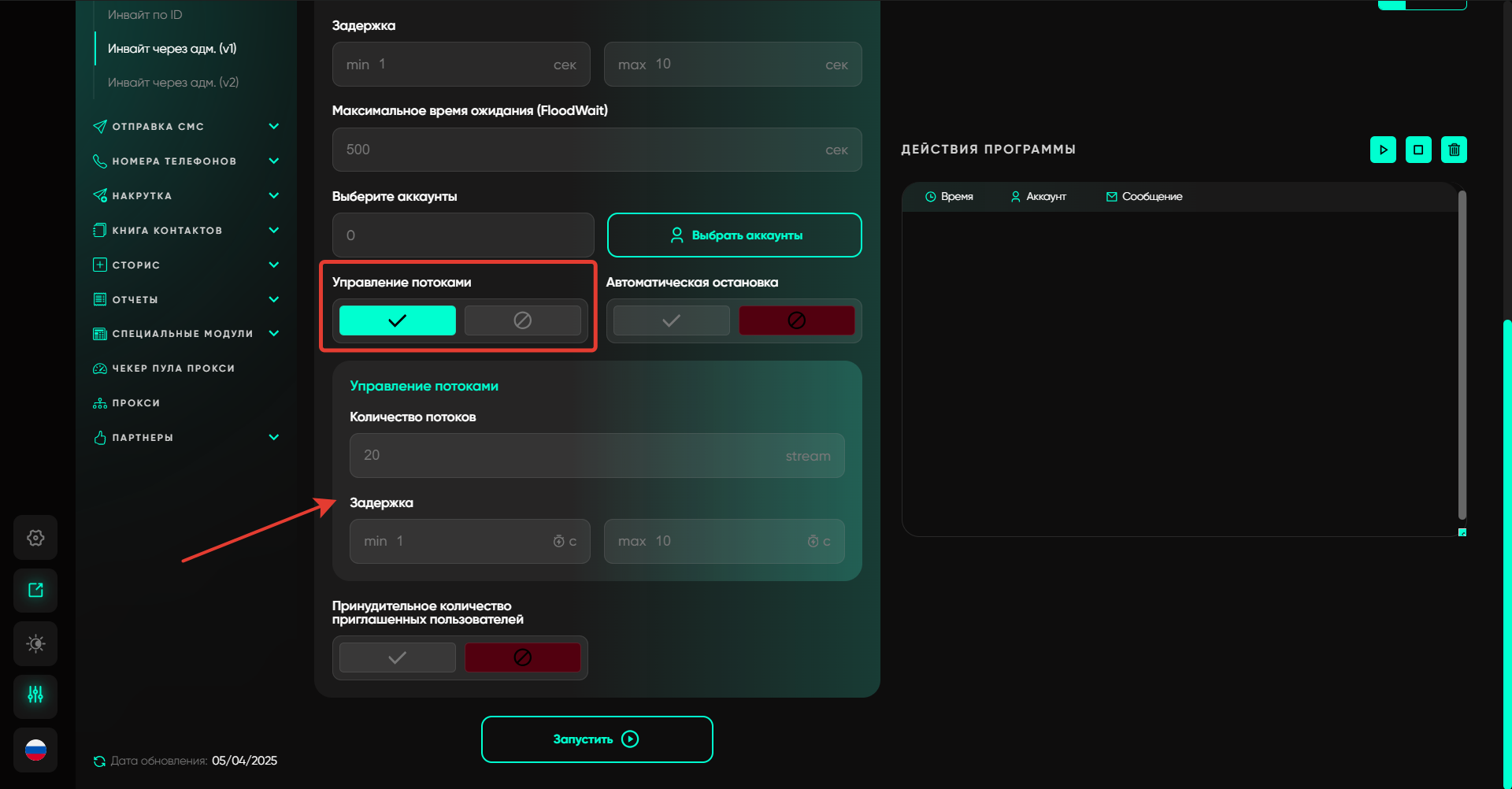Clear the log with the trash icon
Image resolution: width=1512 pixels, height=789 pixels.
(1454, 150)
